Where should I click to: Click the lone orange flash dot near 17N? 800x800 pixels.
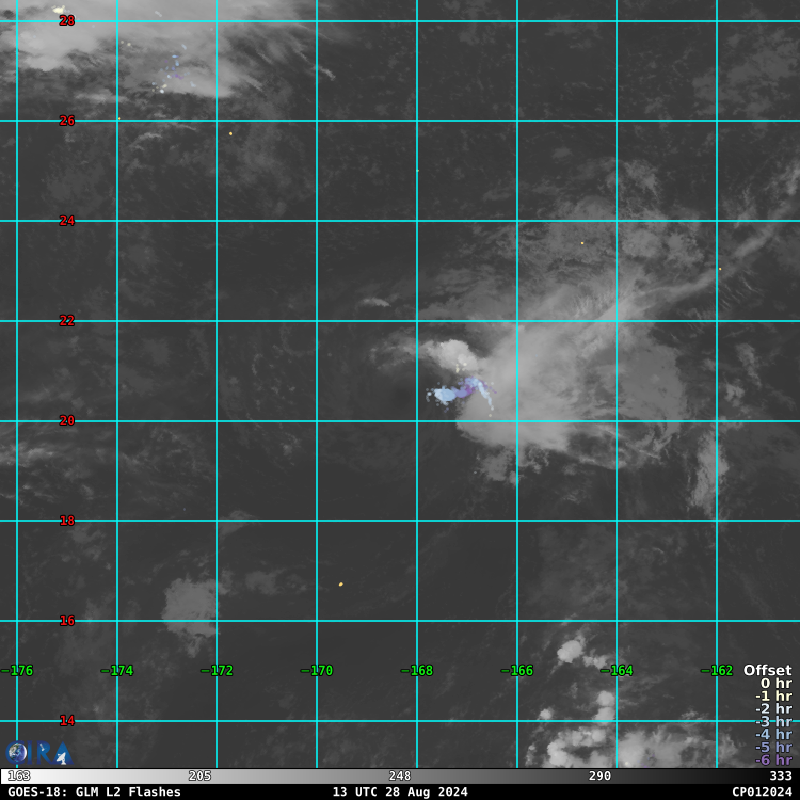(340, 584)
